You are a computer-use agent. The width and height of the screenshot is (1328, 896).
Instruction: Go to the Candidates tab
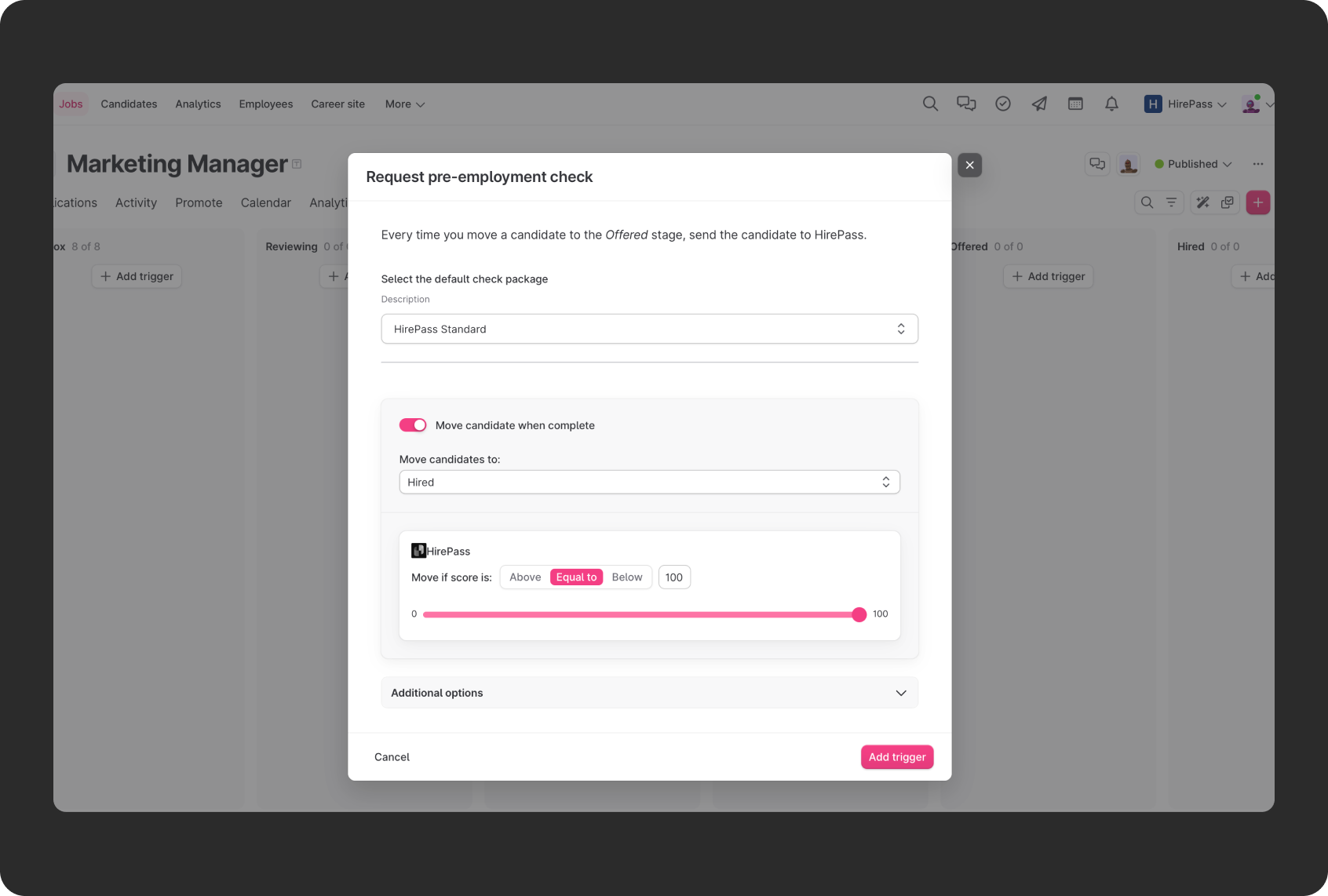point(129,104)
